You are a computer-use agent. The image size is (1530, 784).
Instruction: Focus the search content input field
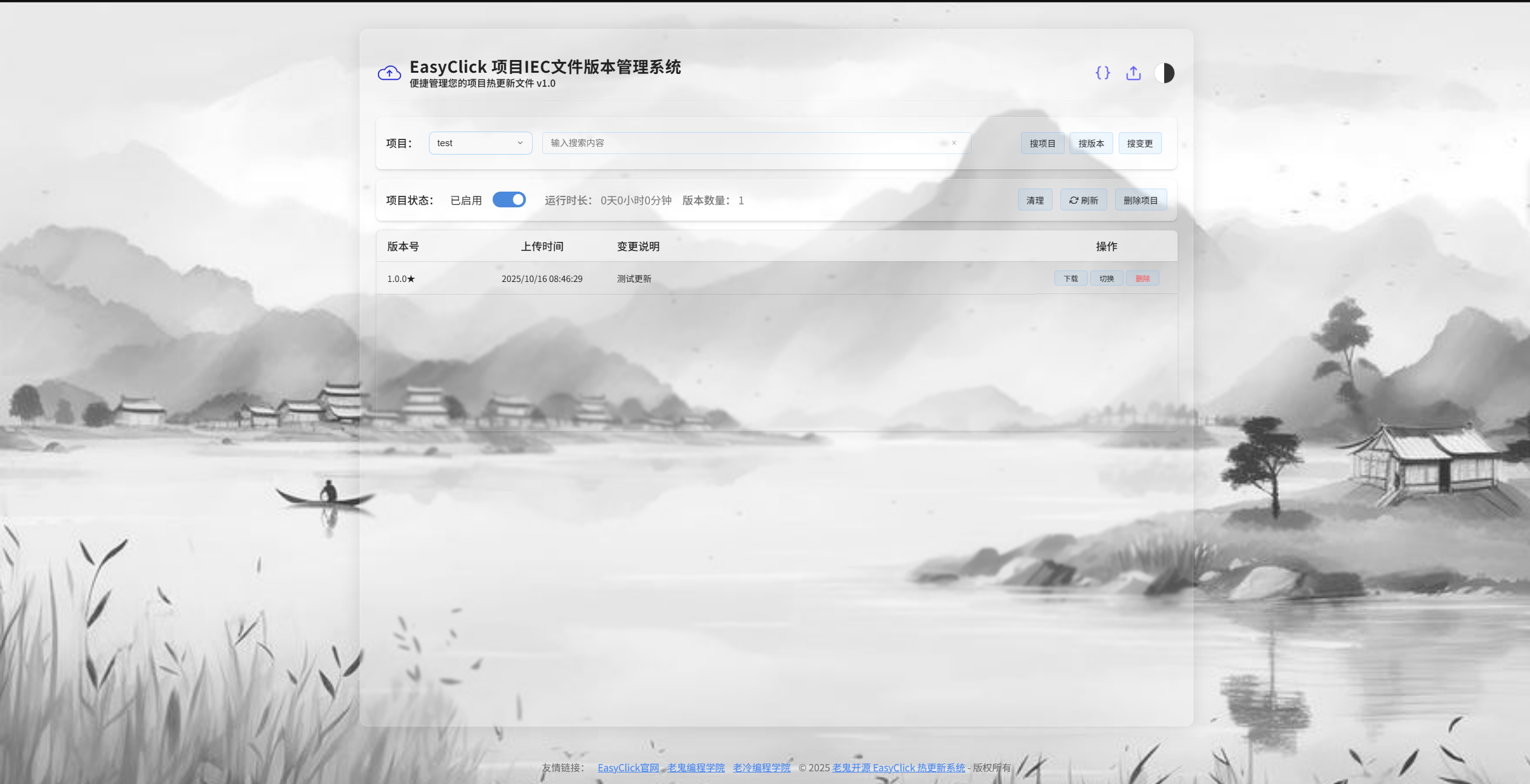[740, 143]
